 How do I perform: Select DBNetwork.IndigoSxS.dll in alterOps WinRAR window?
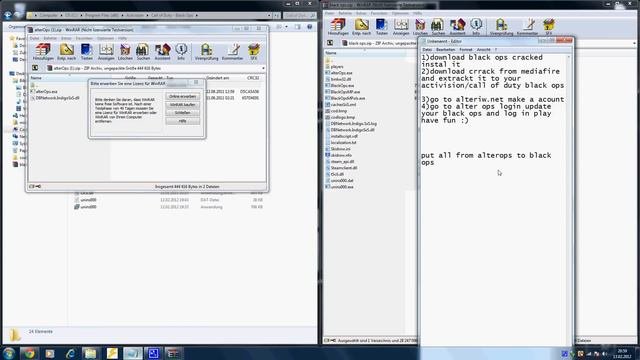pyautogui.click(x=55, y=98)
